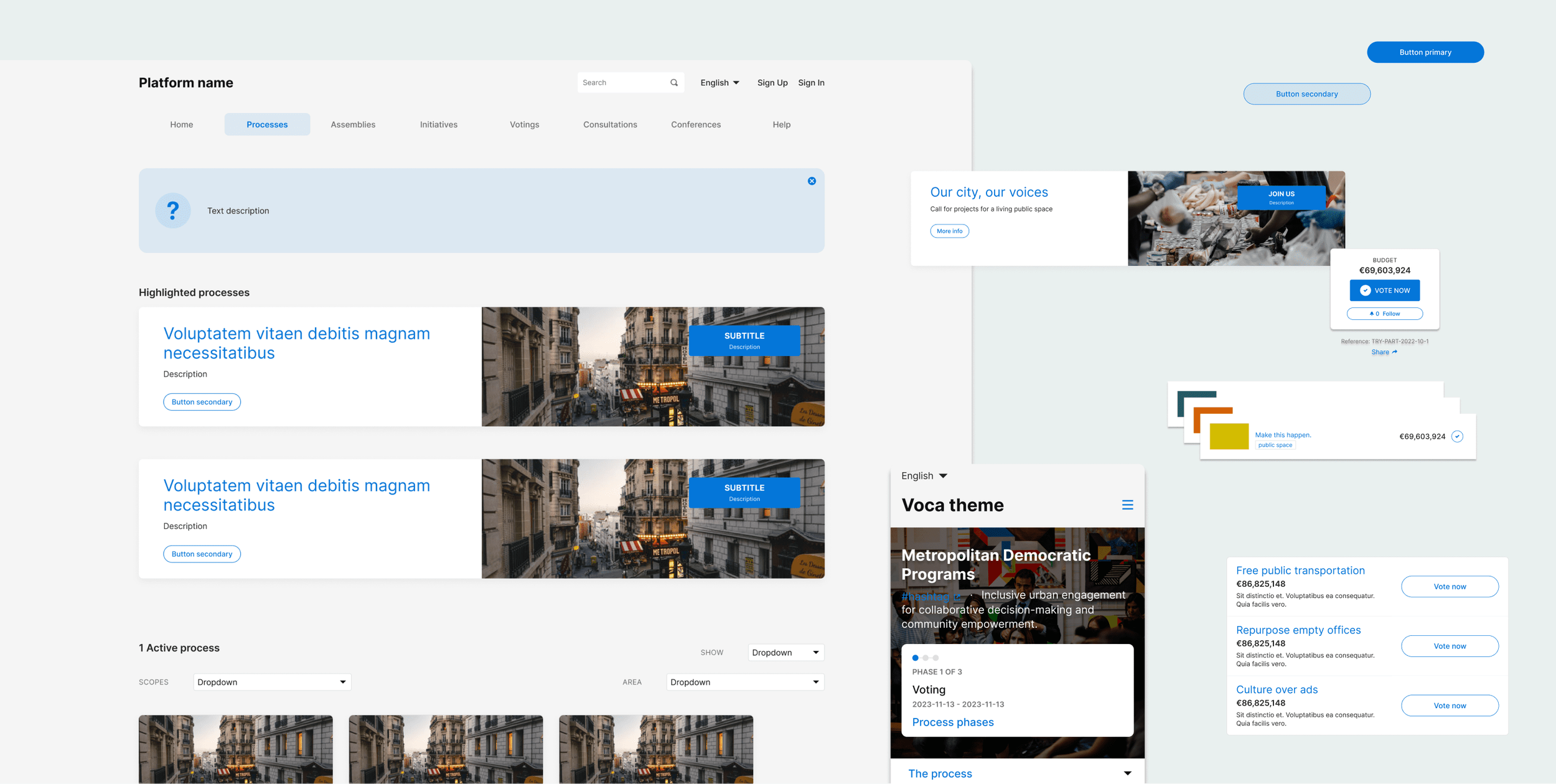Click the checkmark icon inside VOTE NOW
The width and height of the screenshot is (1556, 784).
pos(1366,290)
